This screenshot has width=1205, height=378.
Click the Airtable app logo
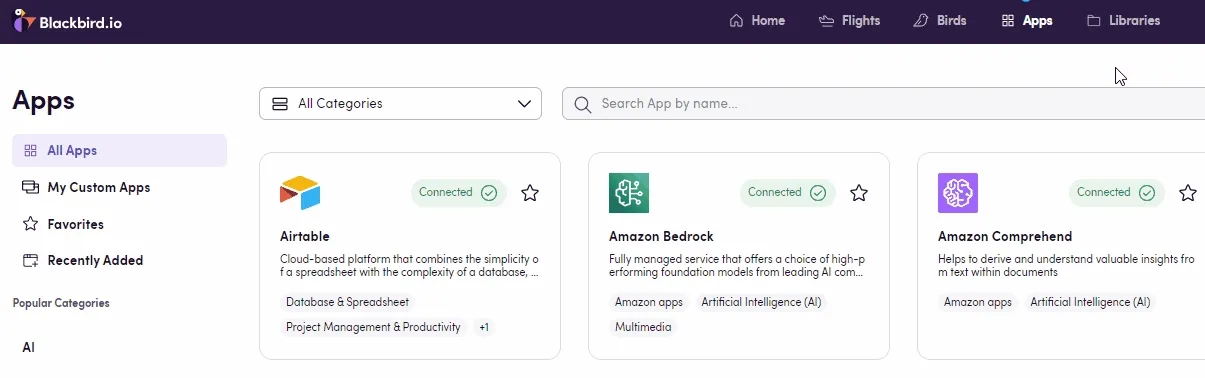pyautogui.click(x=300, y=193)
